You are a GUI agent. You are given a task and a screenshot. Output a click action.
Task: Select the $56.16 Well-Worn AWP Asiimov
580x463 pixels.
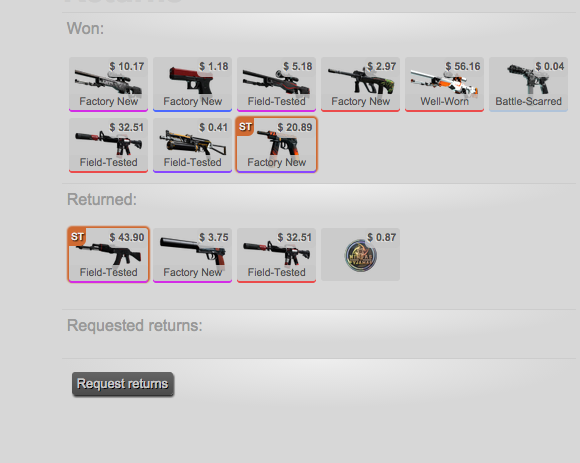pyautogui.click(x=444, y=84)
